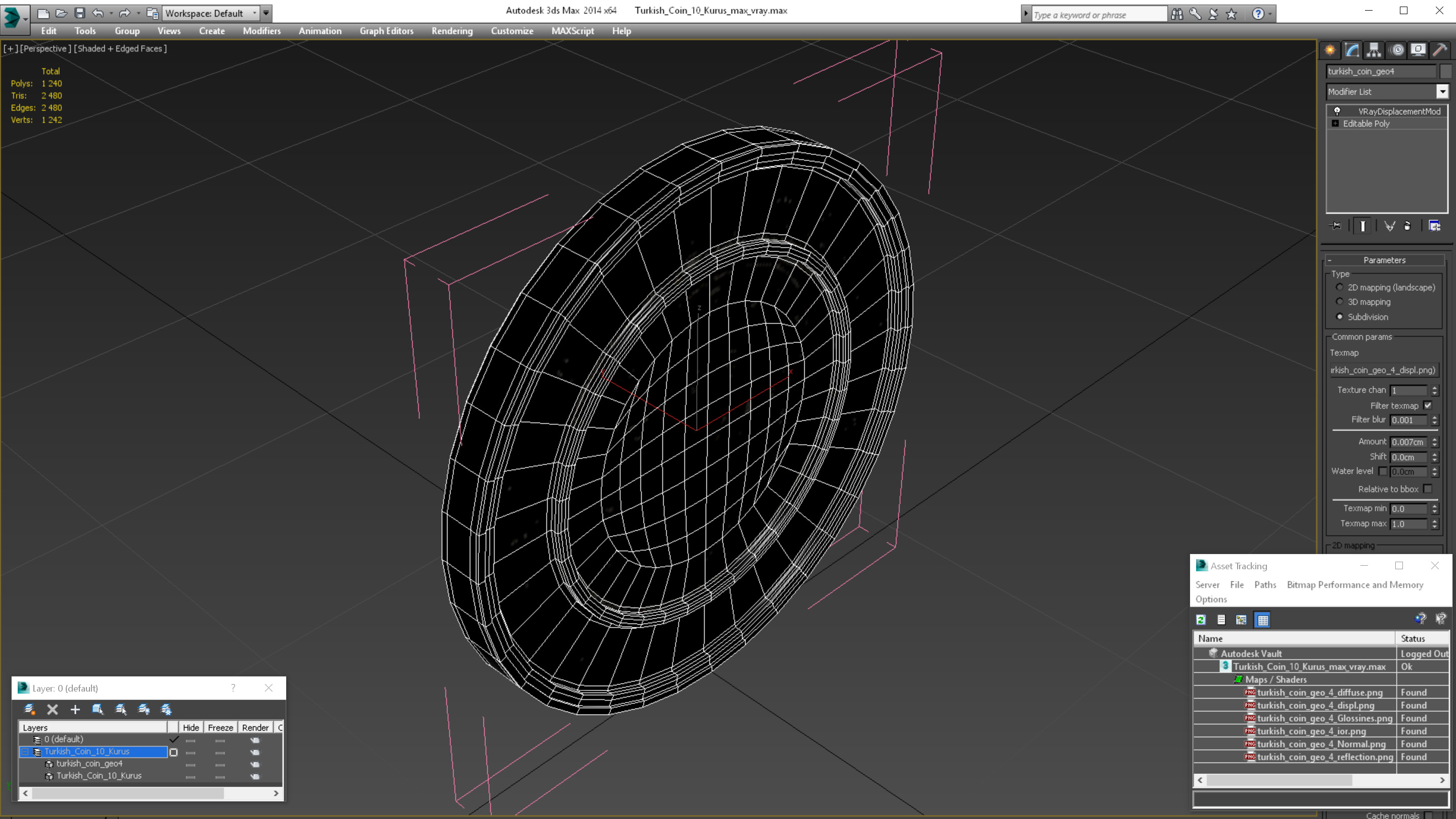Screen dimensions: 1456x819
Task: Open the Rendering menu
Action: pos(452,31)
